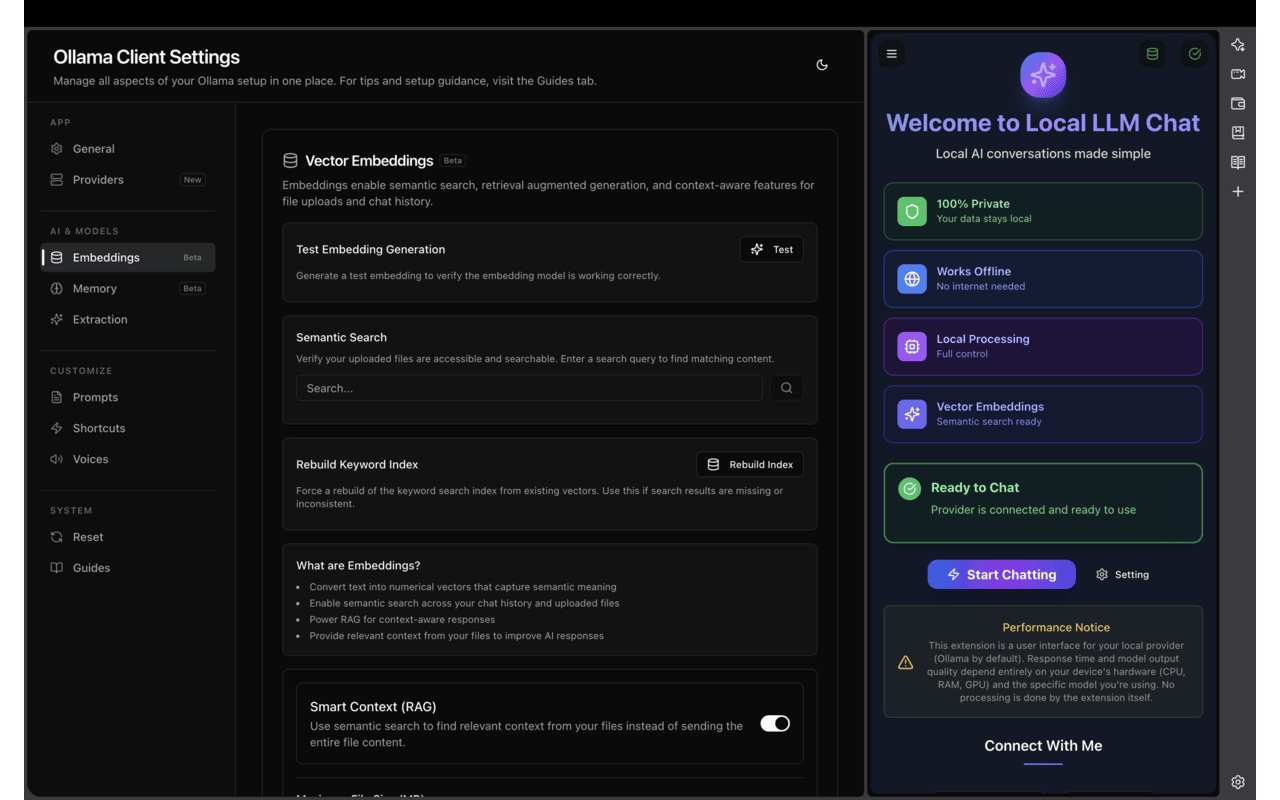Screen dimensions: 1280x800
Task: Open side strip settings gear at the bottom
Action: pyautogui.click(x=1238, y=782)
